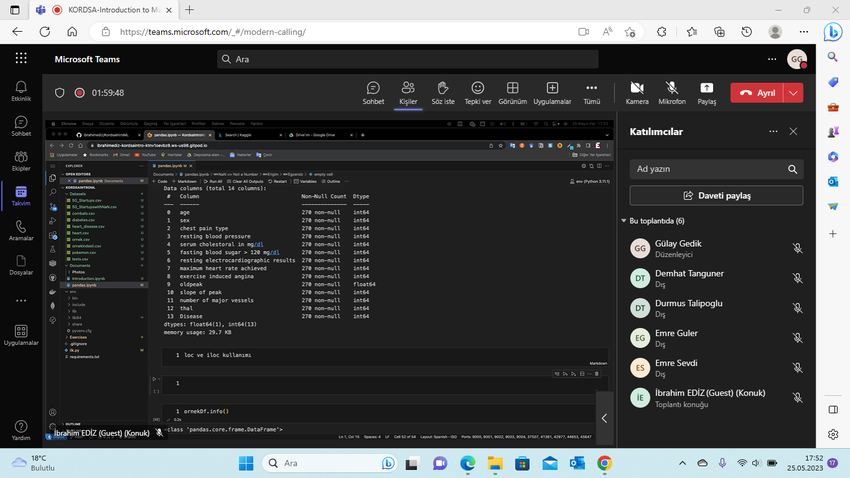Raise hand with Söz iste

coord(443,93)
